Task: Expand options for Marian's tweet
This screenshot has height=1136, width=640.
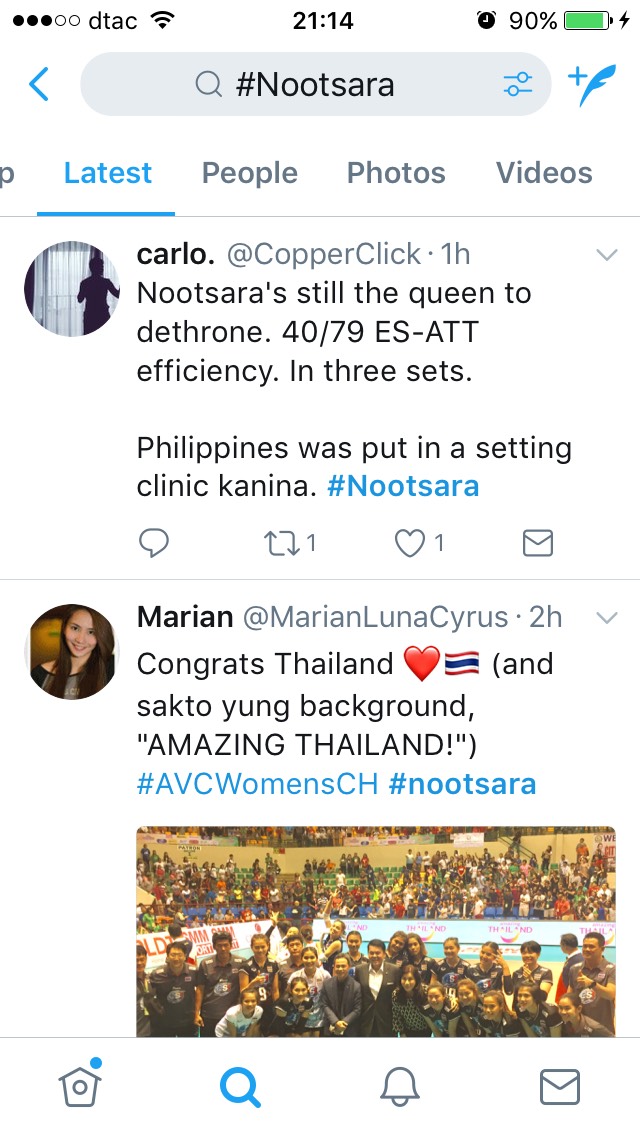Action: coord(607,618)
